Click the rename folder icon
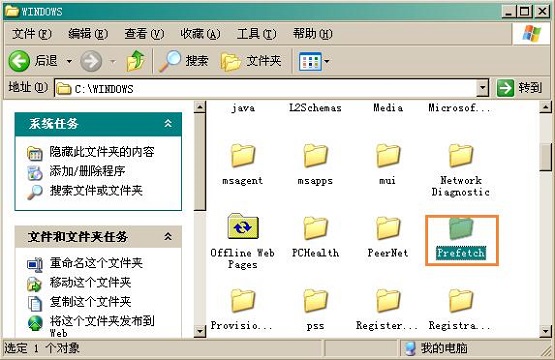This screenshot has width=555, height=360. point(35,264)
